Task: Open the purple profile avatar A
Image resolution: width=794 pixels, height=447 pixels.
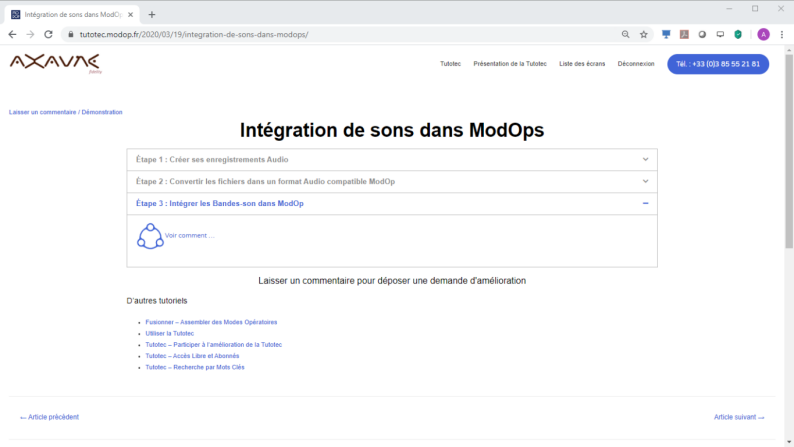Action: 763,34
